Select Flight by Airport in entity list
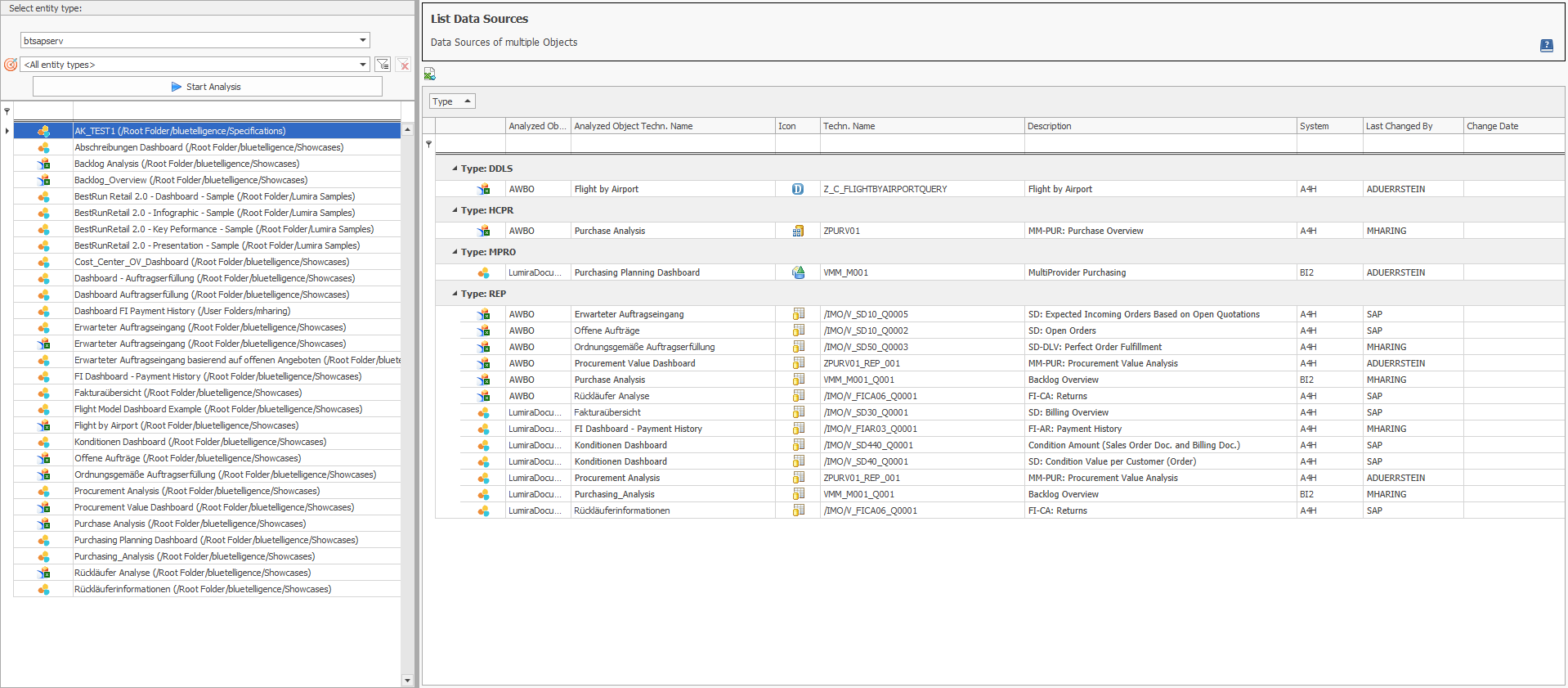The height and width of the screenshot is (688, 1568). [x=186, y=425]
